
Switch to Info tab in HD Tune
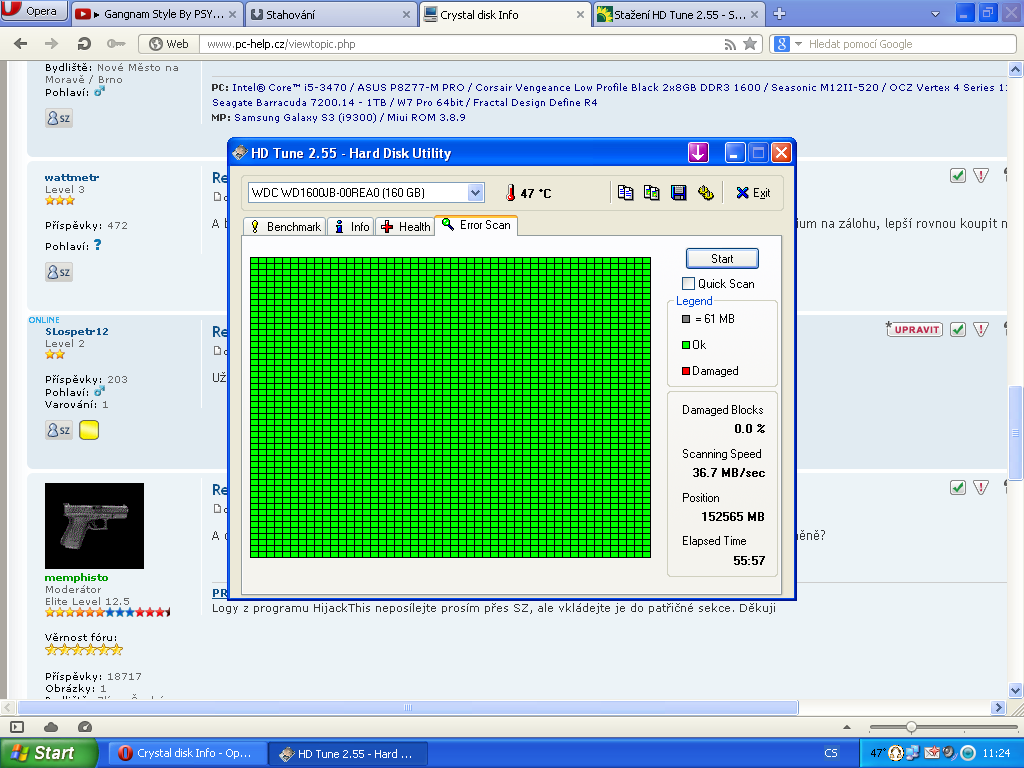pyautogui.click(x=351, y=227)
